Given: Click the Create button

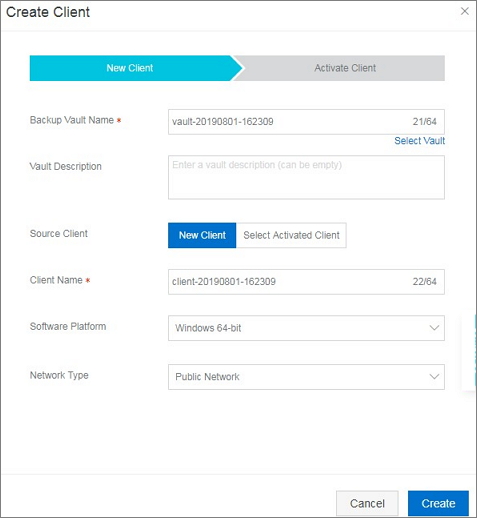Looking at the screenshot, I should pyautogui.click(x=438, y=503).
